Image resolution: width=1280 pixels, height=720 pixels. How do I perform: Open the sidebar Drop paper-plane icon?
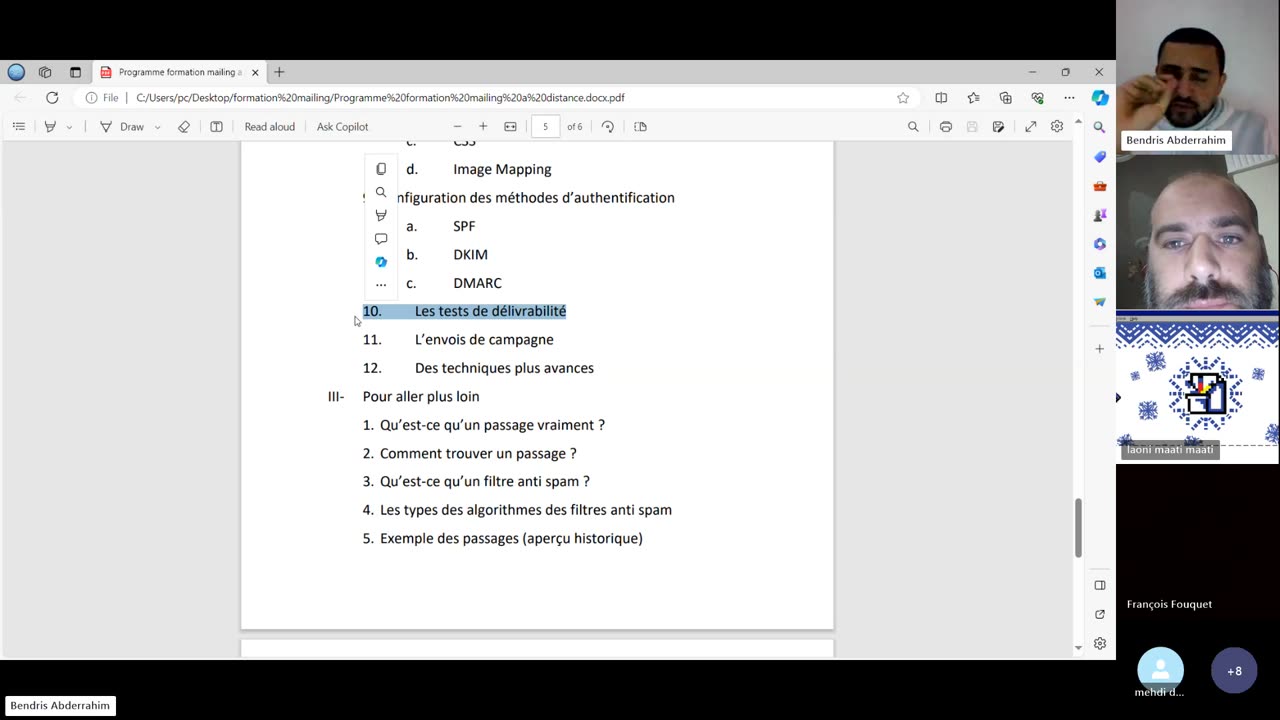tap(1100, 302)
